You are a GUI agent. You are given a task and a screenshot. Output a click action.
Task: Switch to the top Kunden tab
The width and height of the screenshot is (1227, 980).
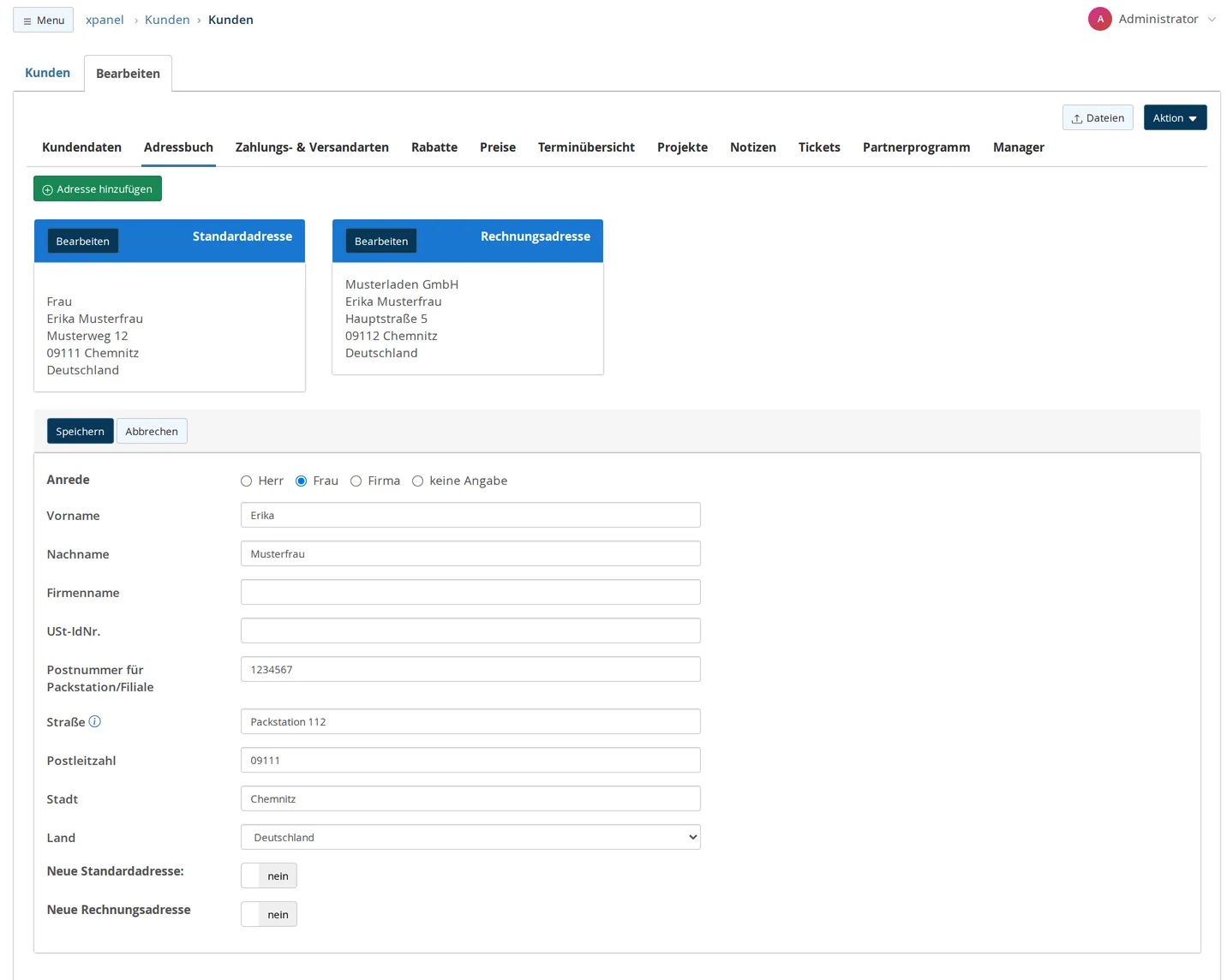pyautogui.click(x=47, y=73)
